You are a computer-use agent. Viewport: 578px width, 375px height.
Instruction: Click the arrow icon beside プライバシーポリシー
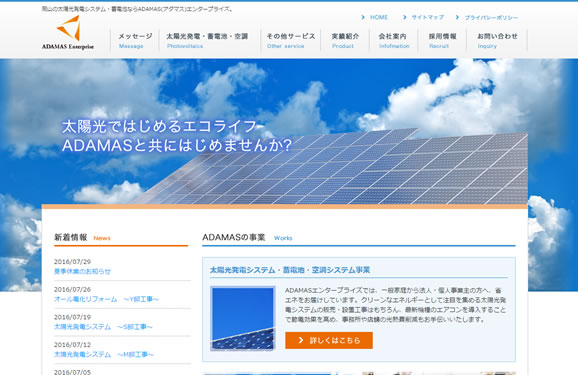pyautogui.click(x=457, y=17)
